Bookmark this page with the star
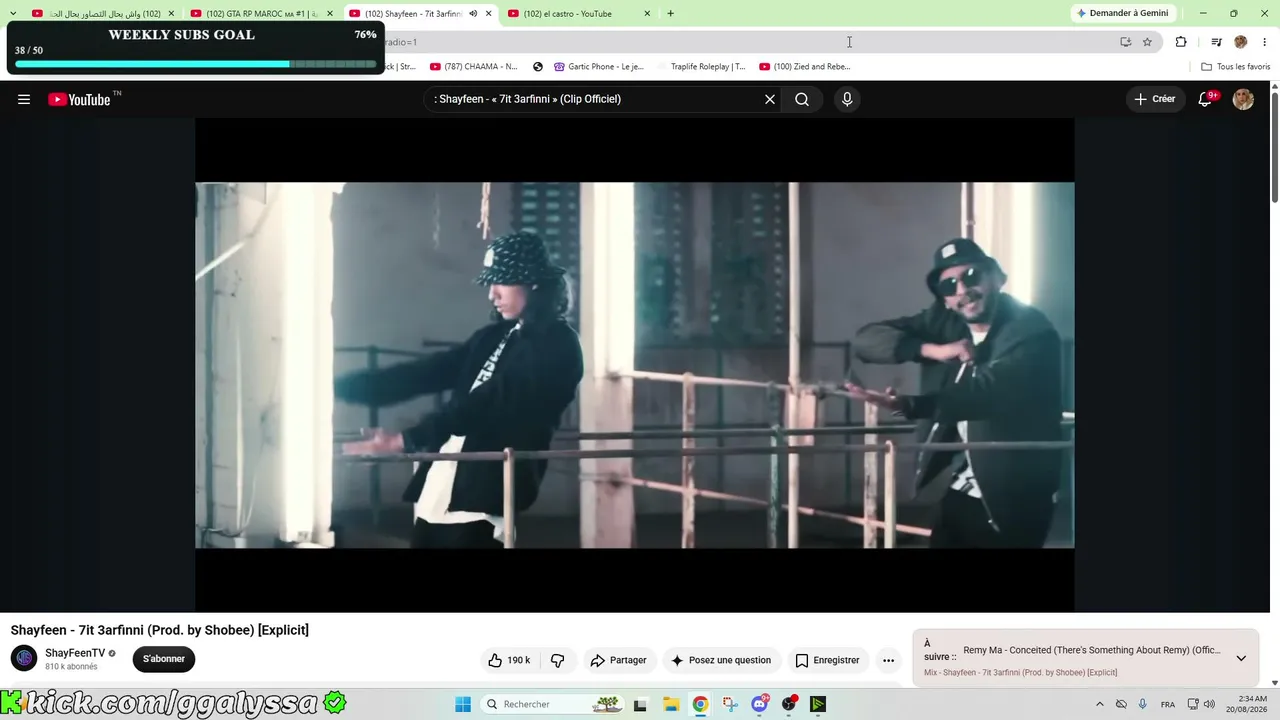 pos(1147,42)
